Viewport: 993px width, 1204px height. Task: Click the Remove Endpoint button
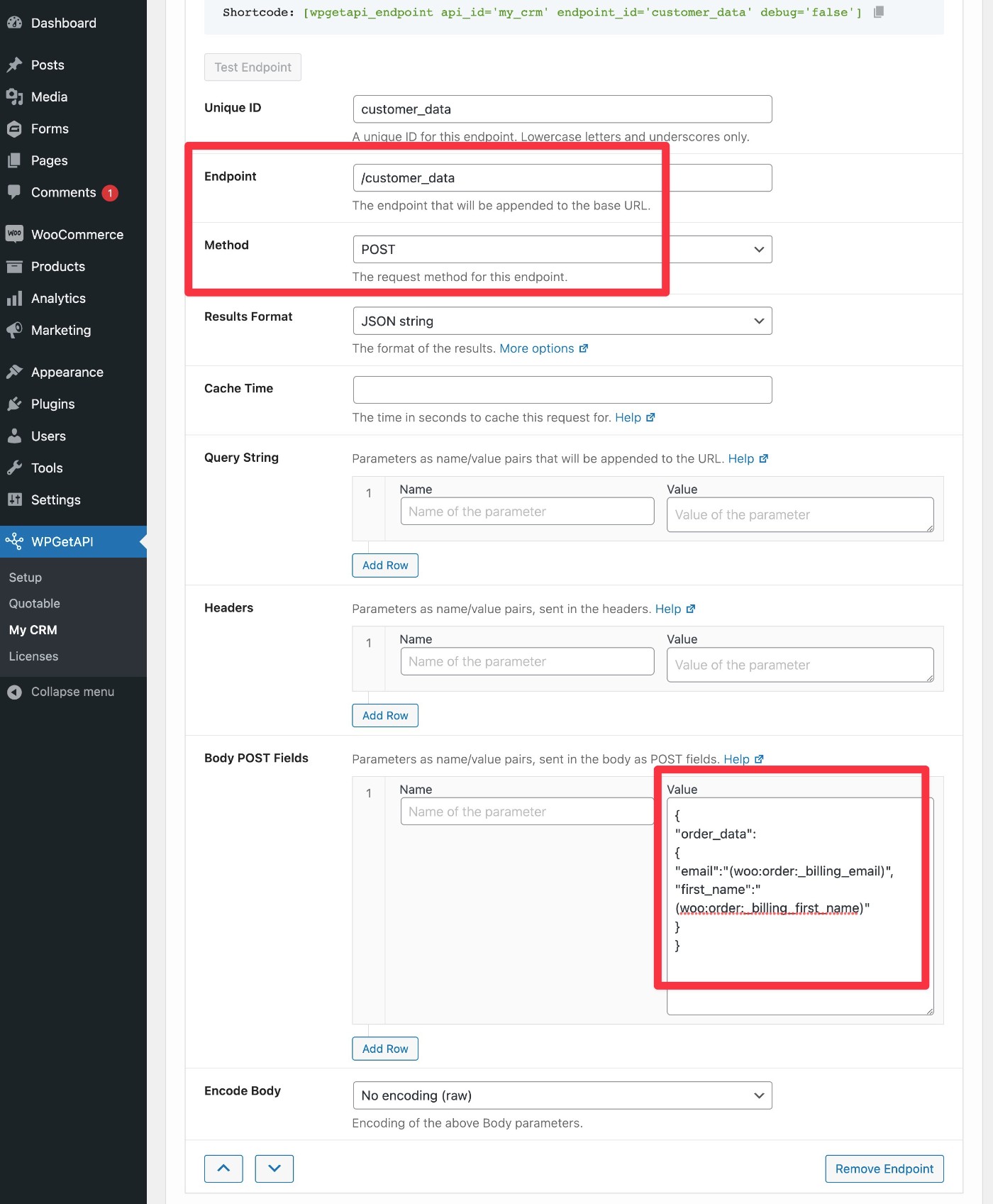884,1169
